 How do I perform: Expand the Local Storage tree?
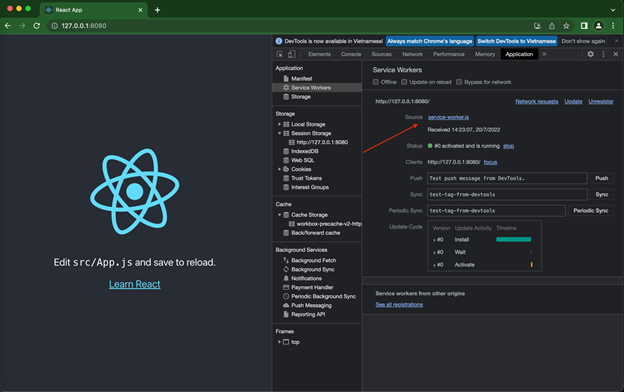279,124
